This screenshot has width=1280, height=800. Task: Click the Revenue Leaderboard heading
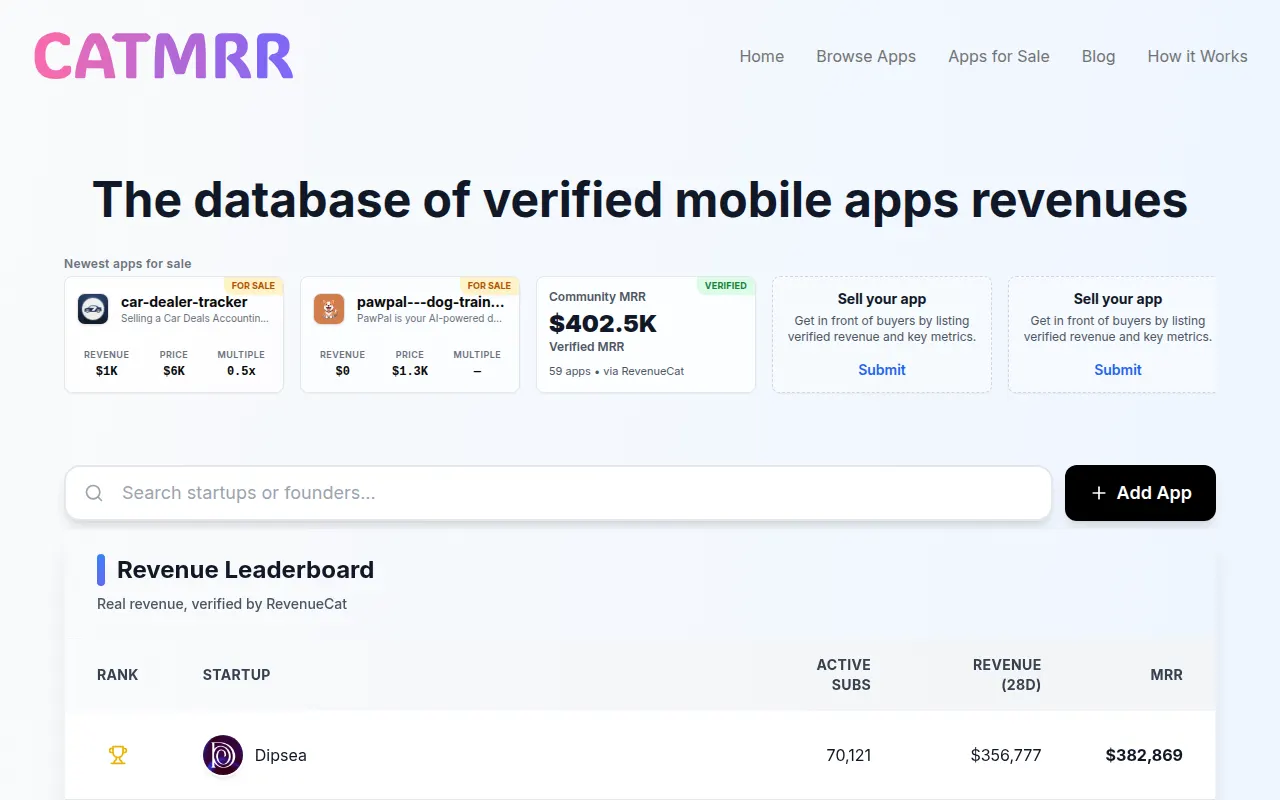click(245, 570)
